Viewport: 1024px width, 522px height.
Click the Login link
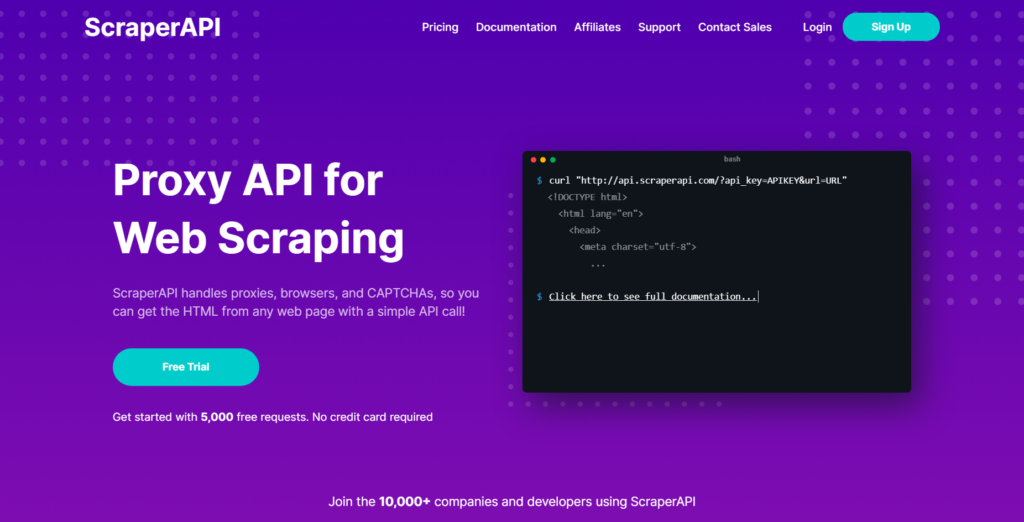(817, 27)
